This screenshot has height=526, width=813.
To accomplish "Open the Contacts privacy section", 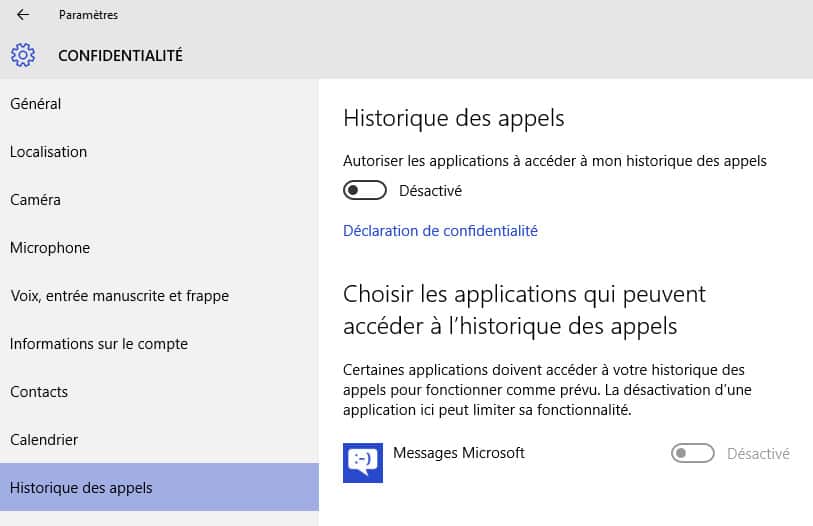I will (x=159, y=392).
